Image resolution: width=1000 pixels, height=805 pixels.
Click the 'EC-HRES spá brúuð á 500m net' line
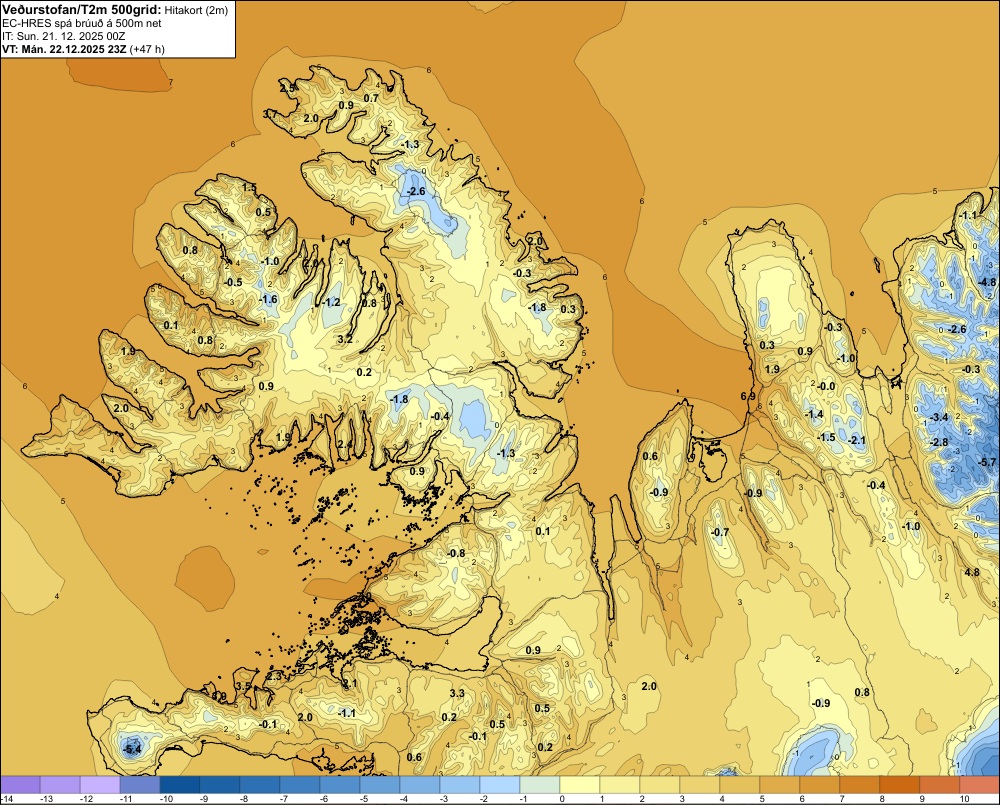82,23
